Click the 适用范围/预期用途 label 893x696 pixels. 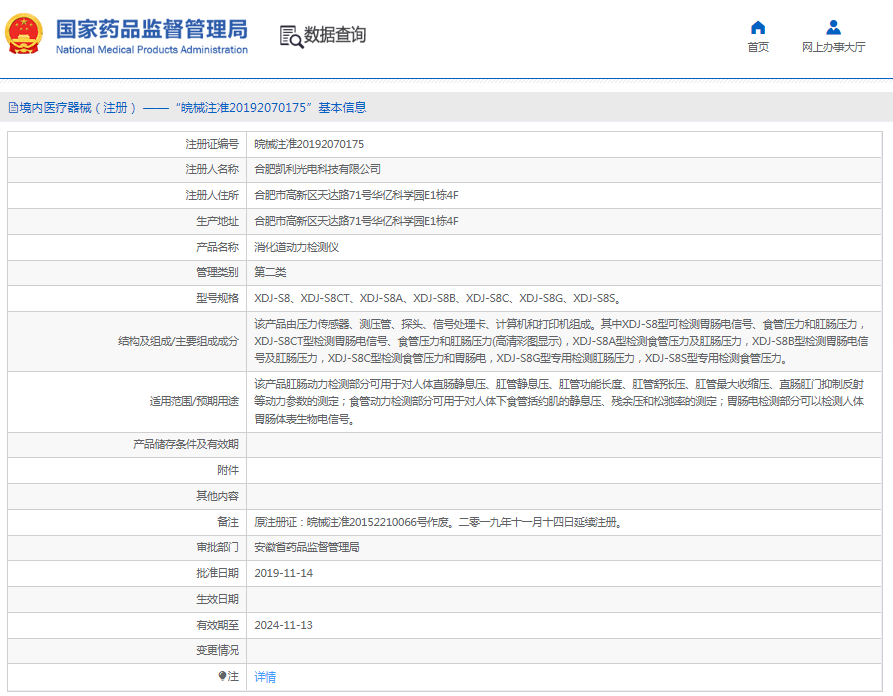click(x=194, y=402)
